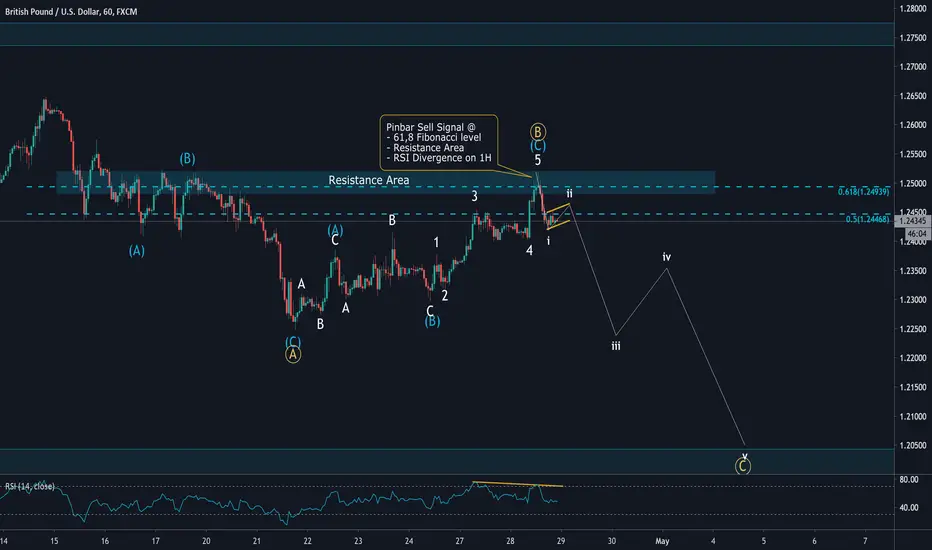
Task: Click the Resistance Area text label
Action: pos(369,180)
